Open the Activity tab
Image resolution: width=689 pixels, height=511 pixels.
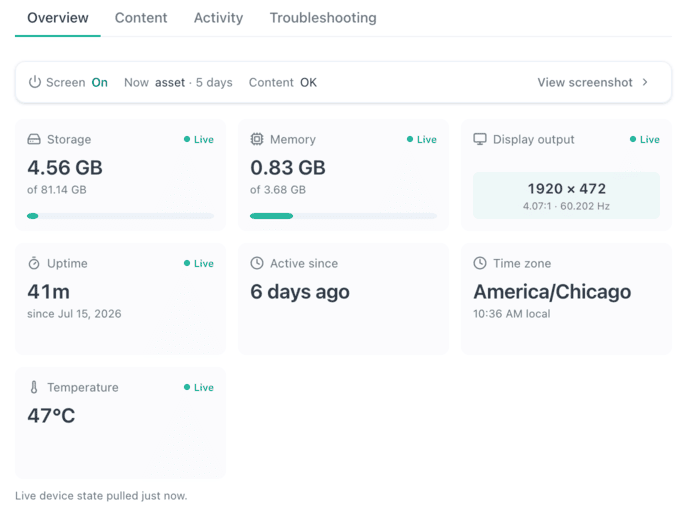coord(218,18)
